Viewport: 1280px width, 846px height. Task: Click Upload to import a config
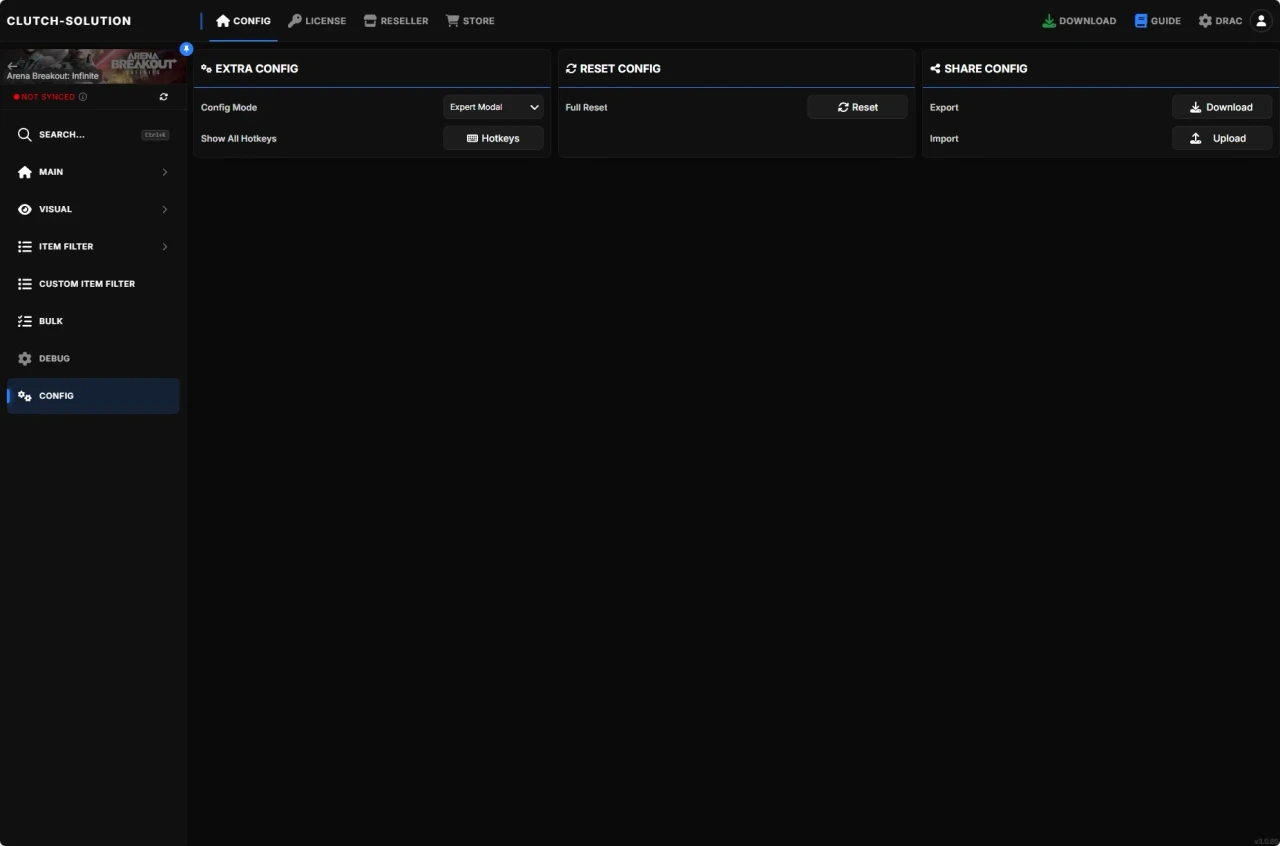[x=1221, y=138]
